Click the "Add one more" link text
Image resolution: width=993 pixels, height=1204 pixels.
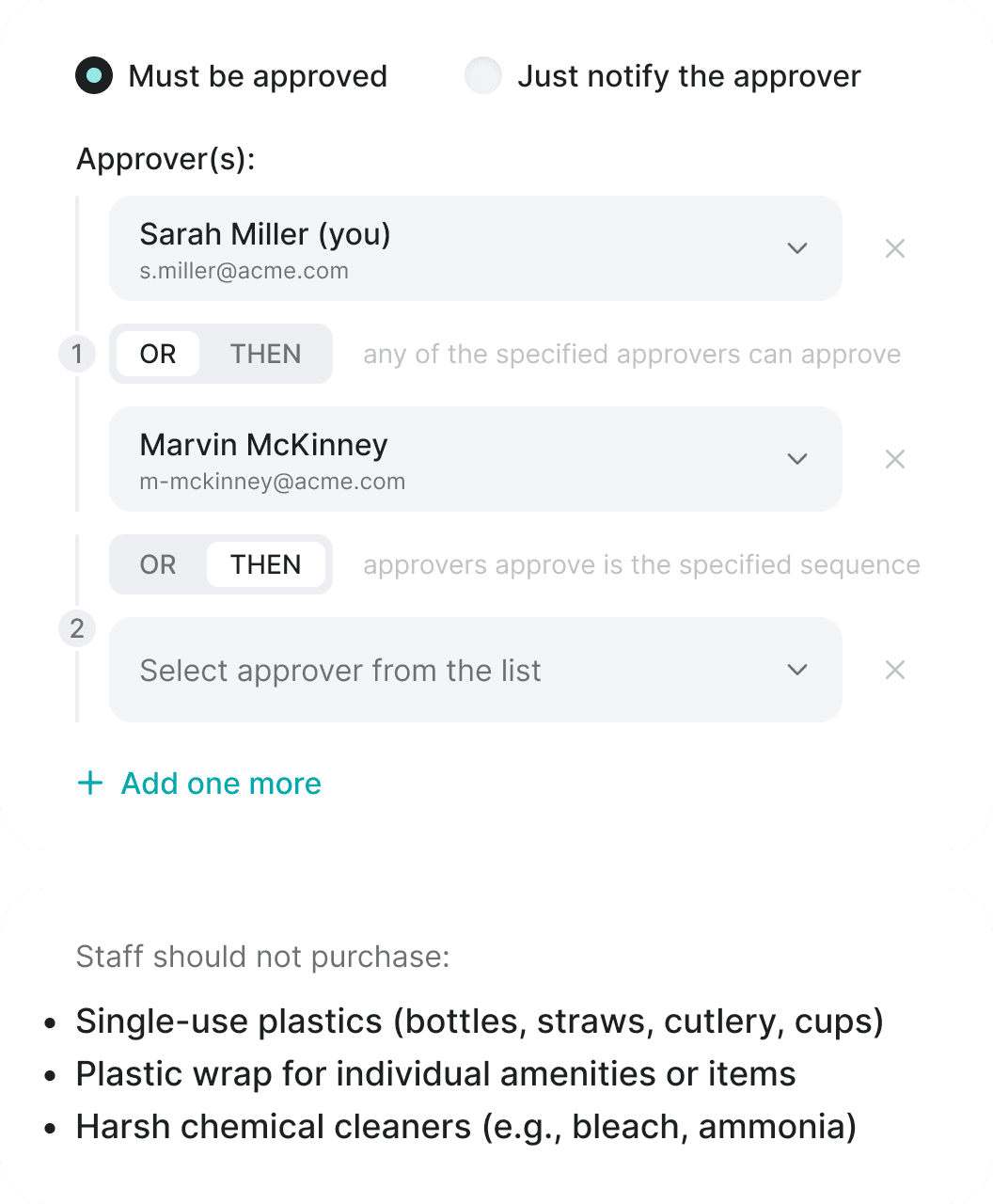221,784
